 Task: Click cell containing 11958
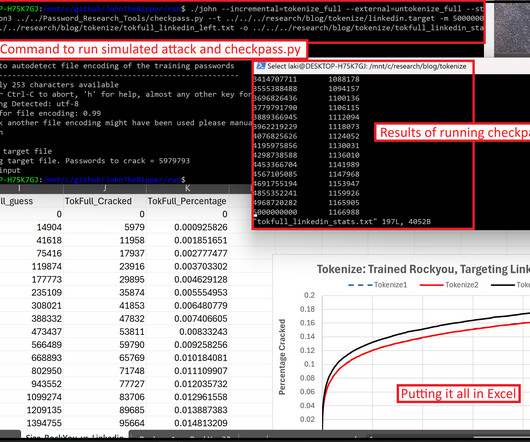[x=105, y=240]
